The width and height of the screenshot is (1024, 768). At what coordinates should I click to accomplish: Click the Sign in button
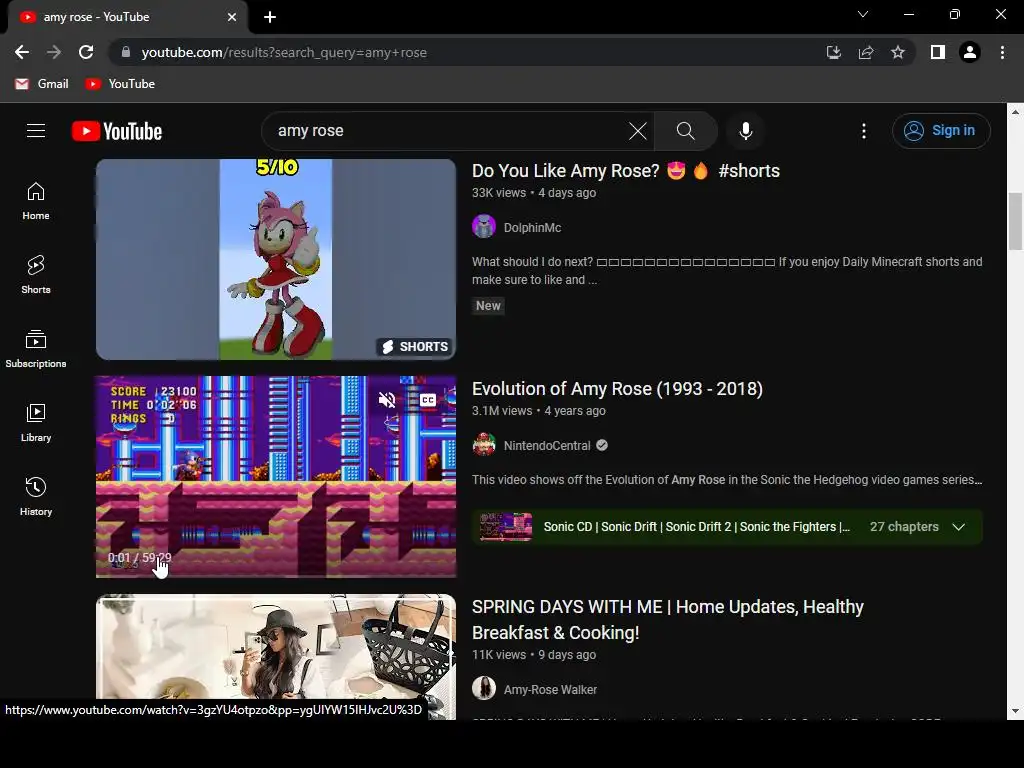(940, 131)
